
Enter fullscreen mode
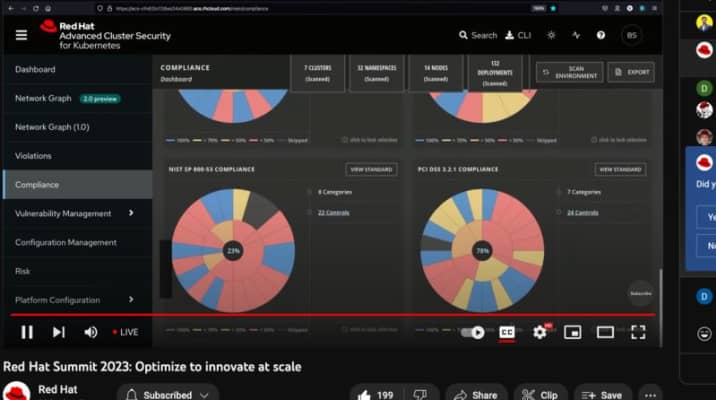point(638,332)
